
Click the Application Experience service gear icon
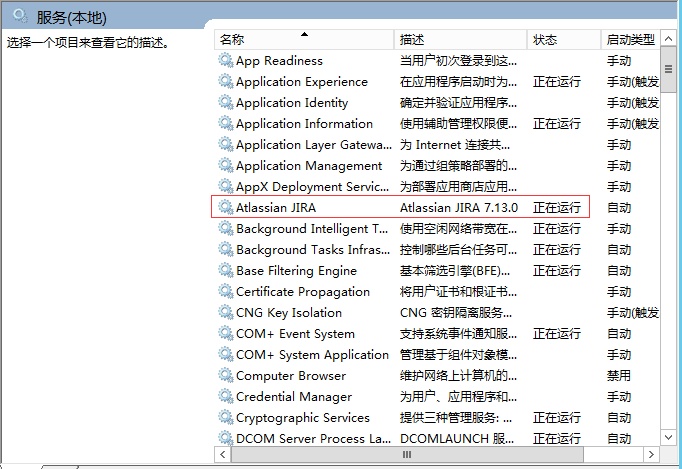226,81
